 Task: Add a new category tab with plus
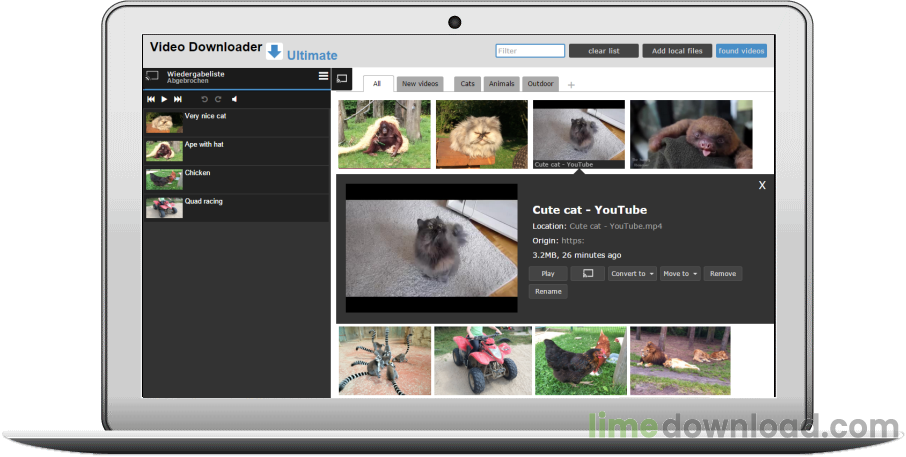571,85
